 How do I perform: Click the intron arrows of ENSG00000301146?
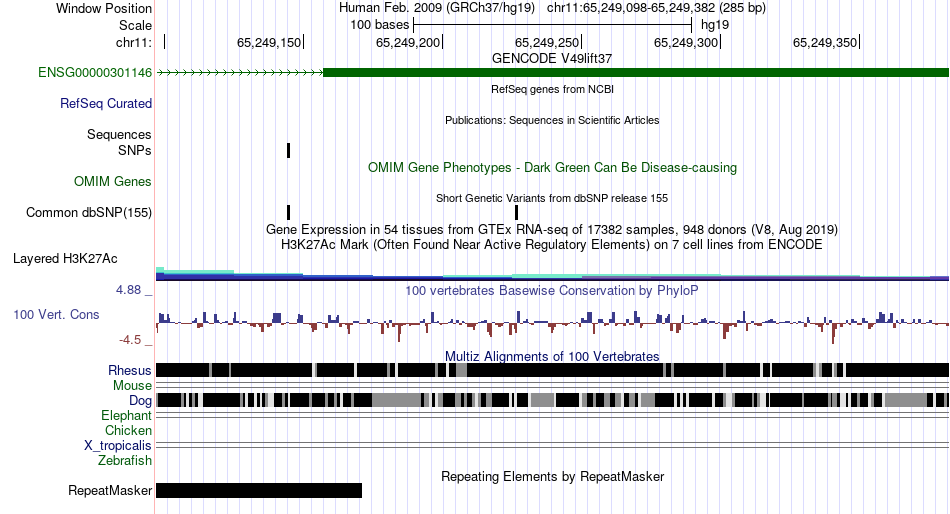(x=240, y=73)
